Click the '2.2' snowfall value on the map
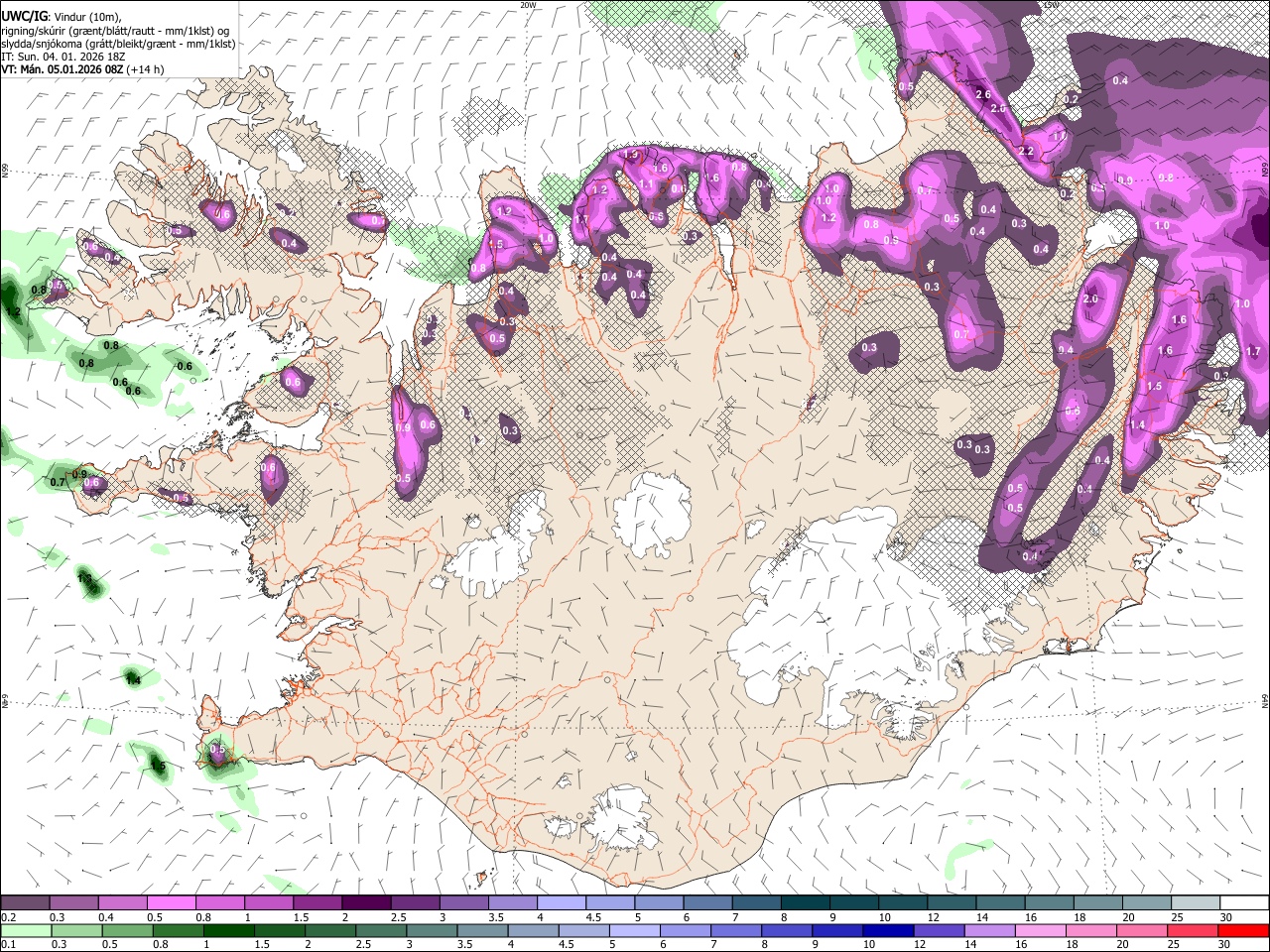 (x=1026, y=152)
